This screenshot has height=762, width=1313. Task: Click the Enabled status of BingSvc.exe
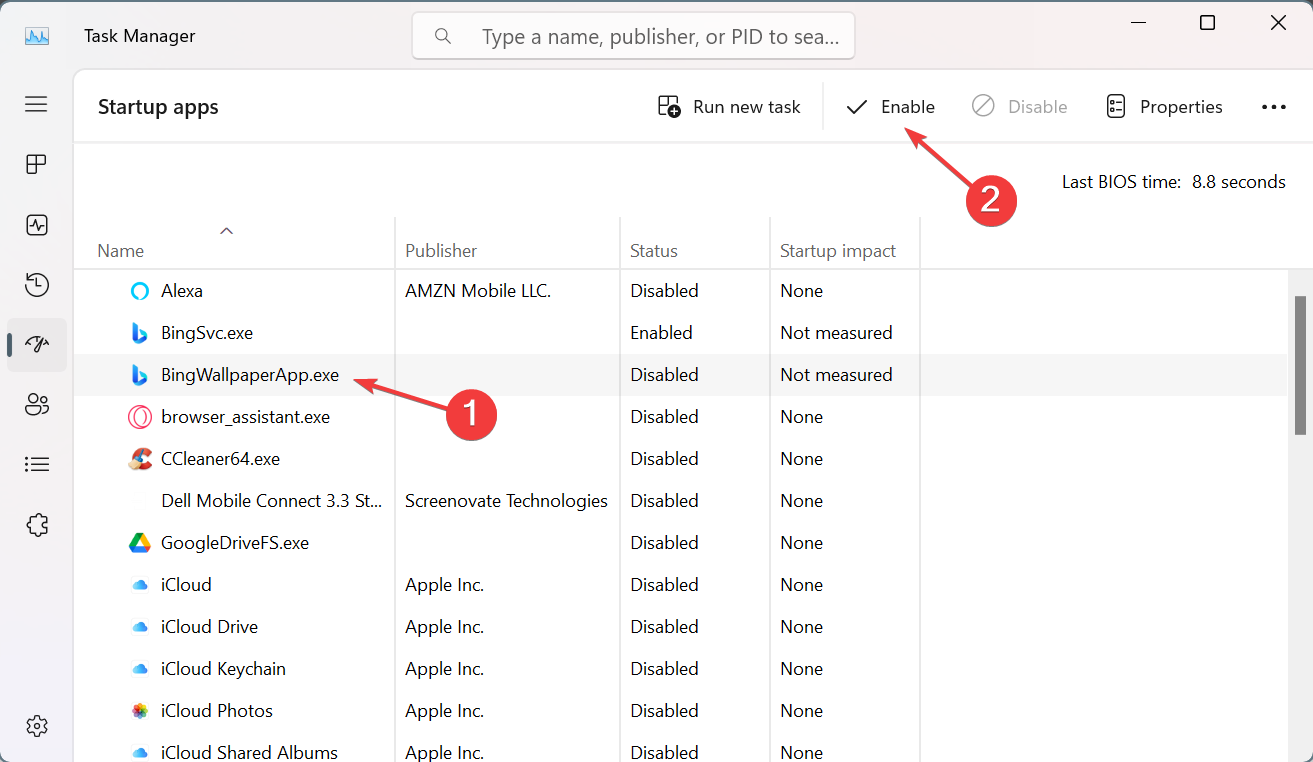click(661, 333)
